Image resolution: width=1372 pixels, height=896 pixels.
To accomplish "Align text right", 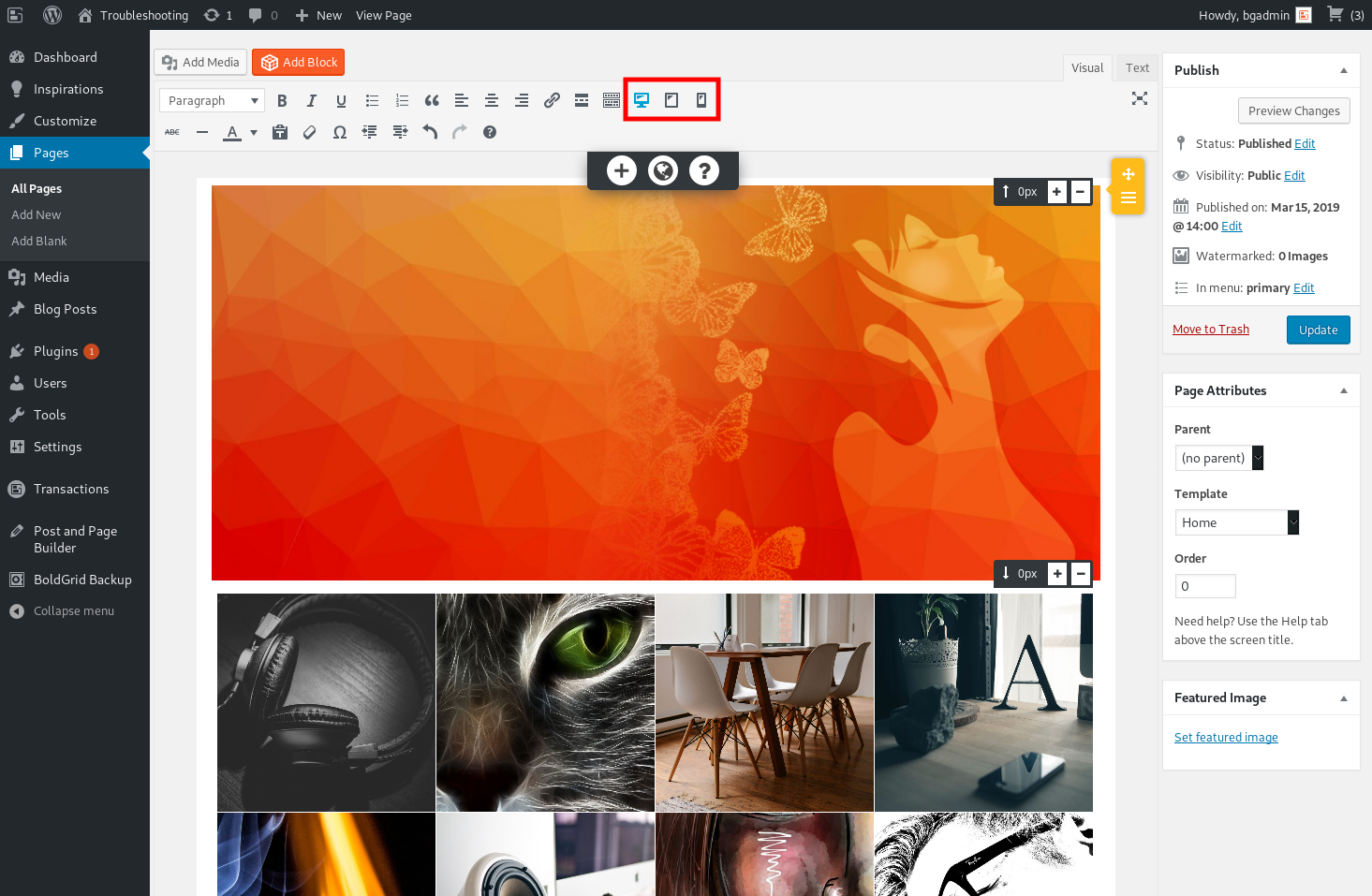I will (x=522, y=100).
